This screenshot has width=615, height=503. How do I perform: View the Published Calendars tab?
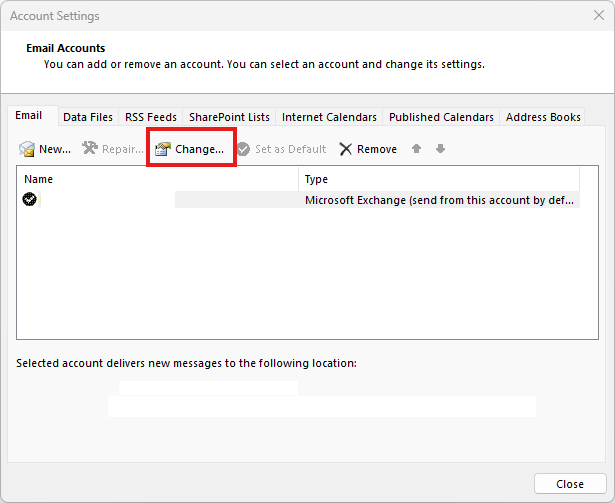tap(441, 117)
